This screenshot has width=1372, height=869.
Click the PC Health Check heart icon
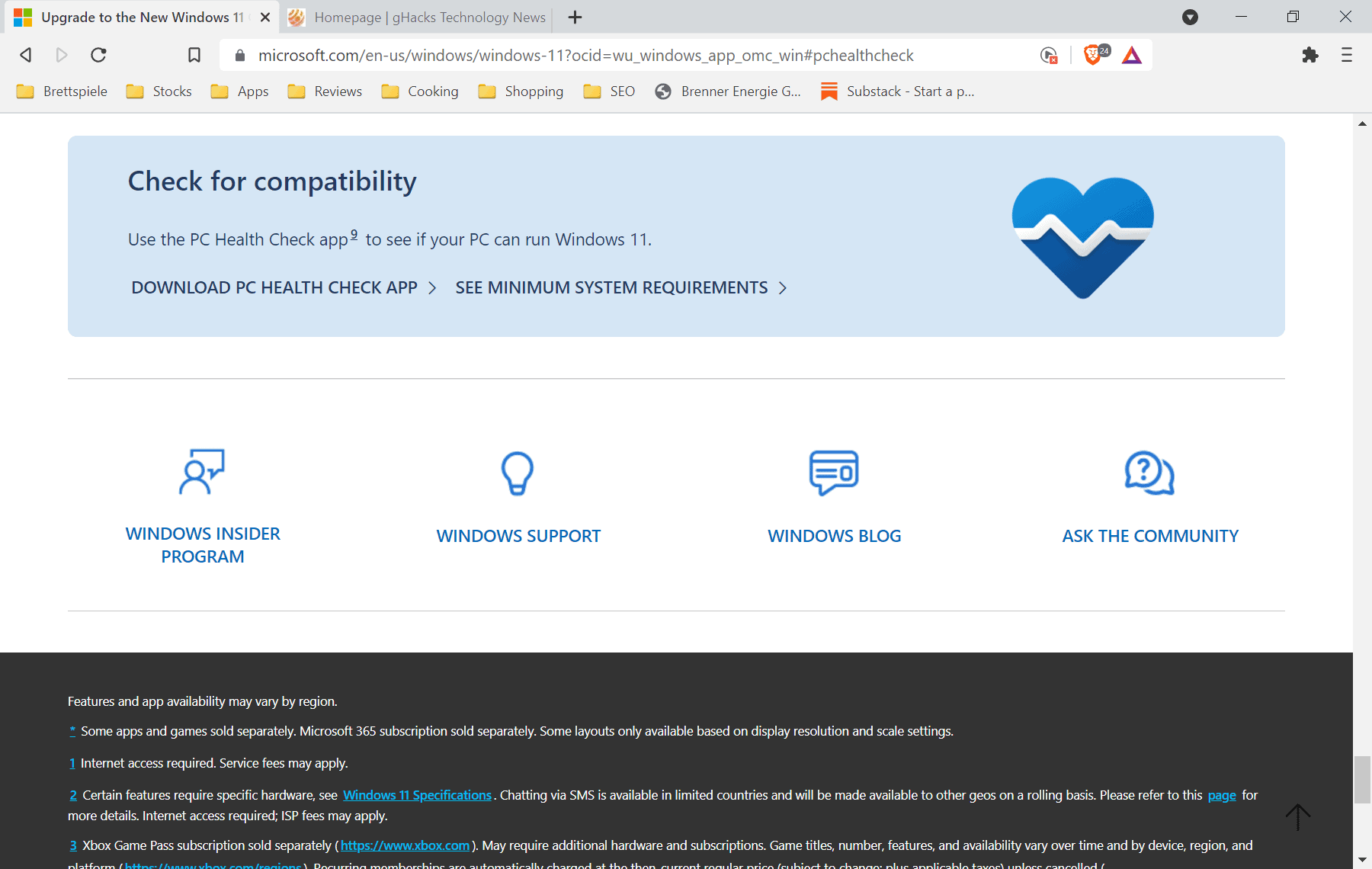tap(1082, 237)
